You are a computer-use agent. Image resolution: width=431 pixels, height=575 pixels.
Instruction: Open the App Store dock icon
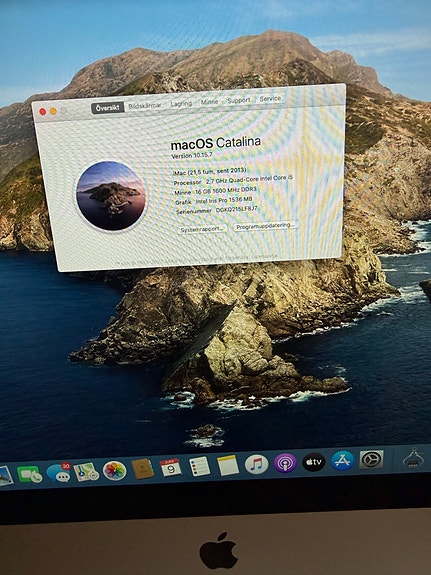tap(343, 461)
